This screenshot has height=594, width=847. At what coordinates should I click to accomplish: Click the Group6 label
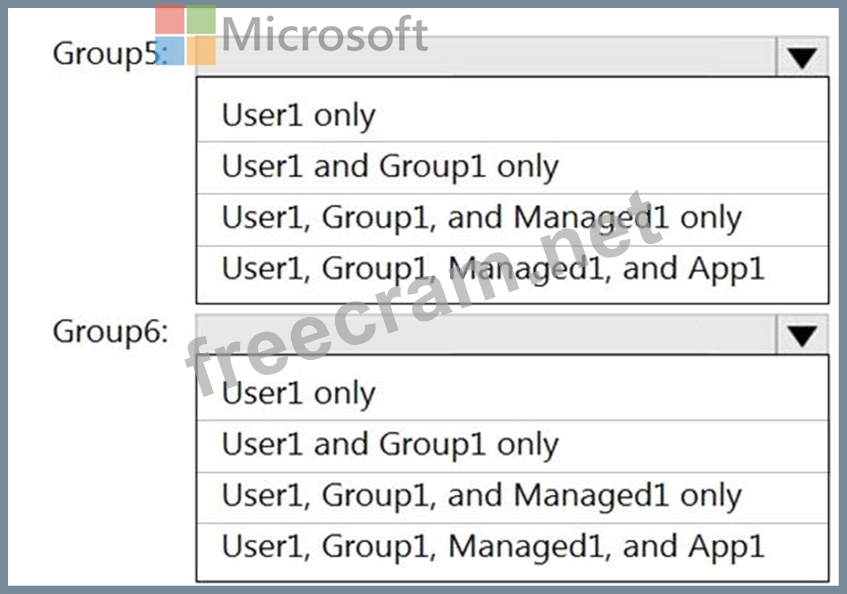click(x=110, y=331)
